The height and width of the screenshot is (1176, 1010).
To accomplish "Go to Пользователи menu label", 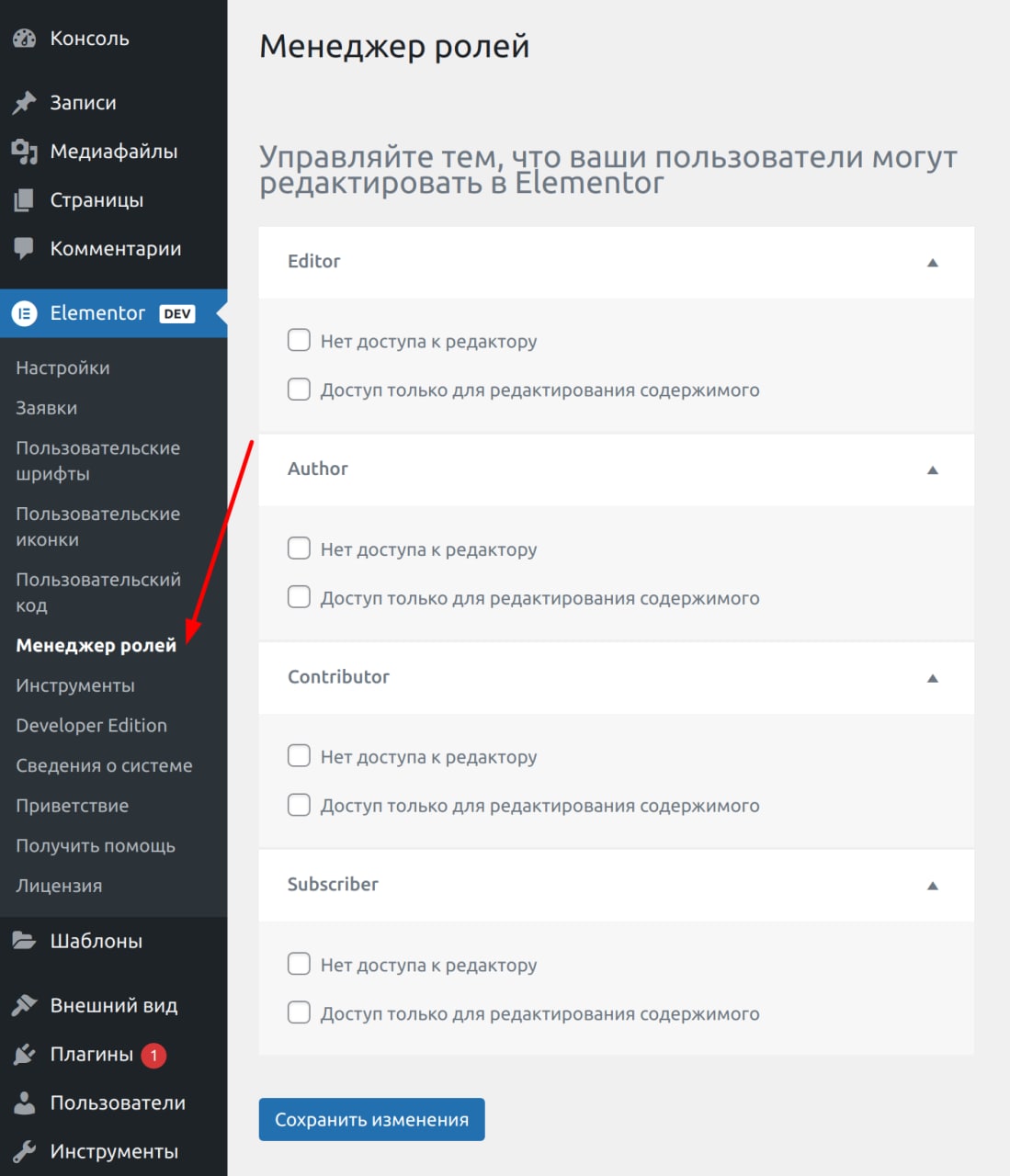I will pyautogui.click(x=118, y=1102).
